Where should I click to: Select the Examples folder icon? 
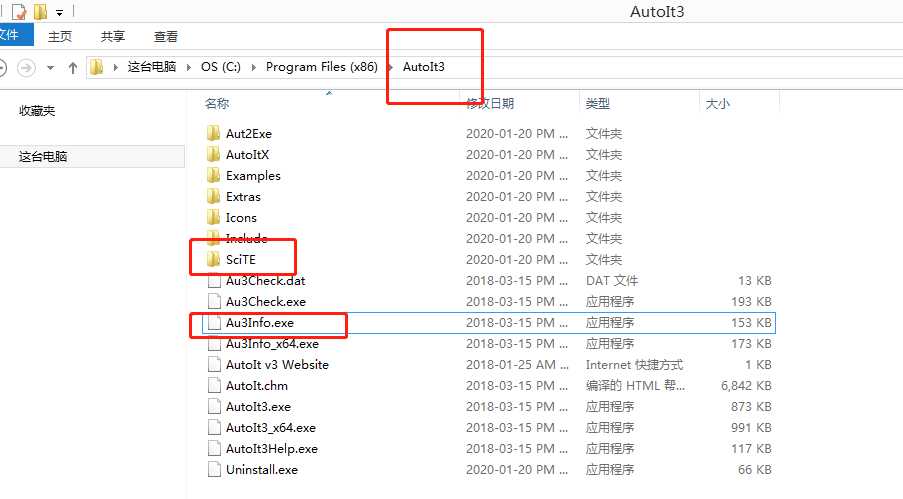point(213,176)
